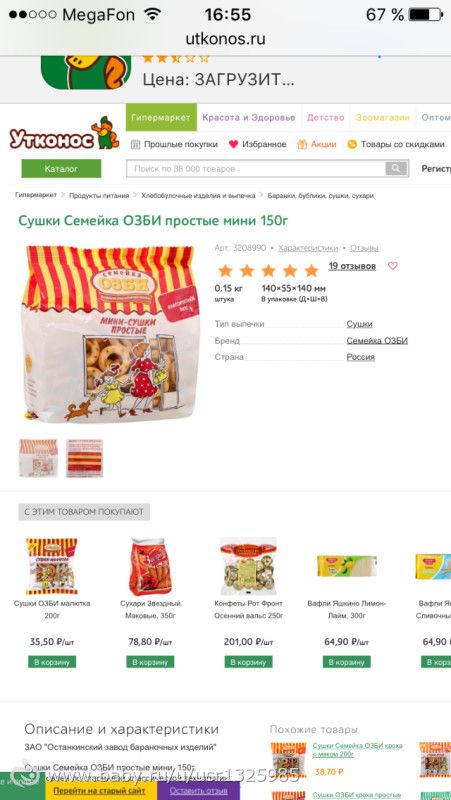Add Конфеты Рот Фронт to cart
Image resolution: width=451 pixels, height=800 pixels.
point(248,662)
